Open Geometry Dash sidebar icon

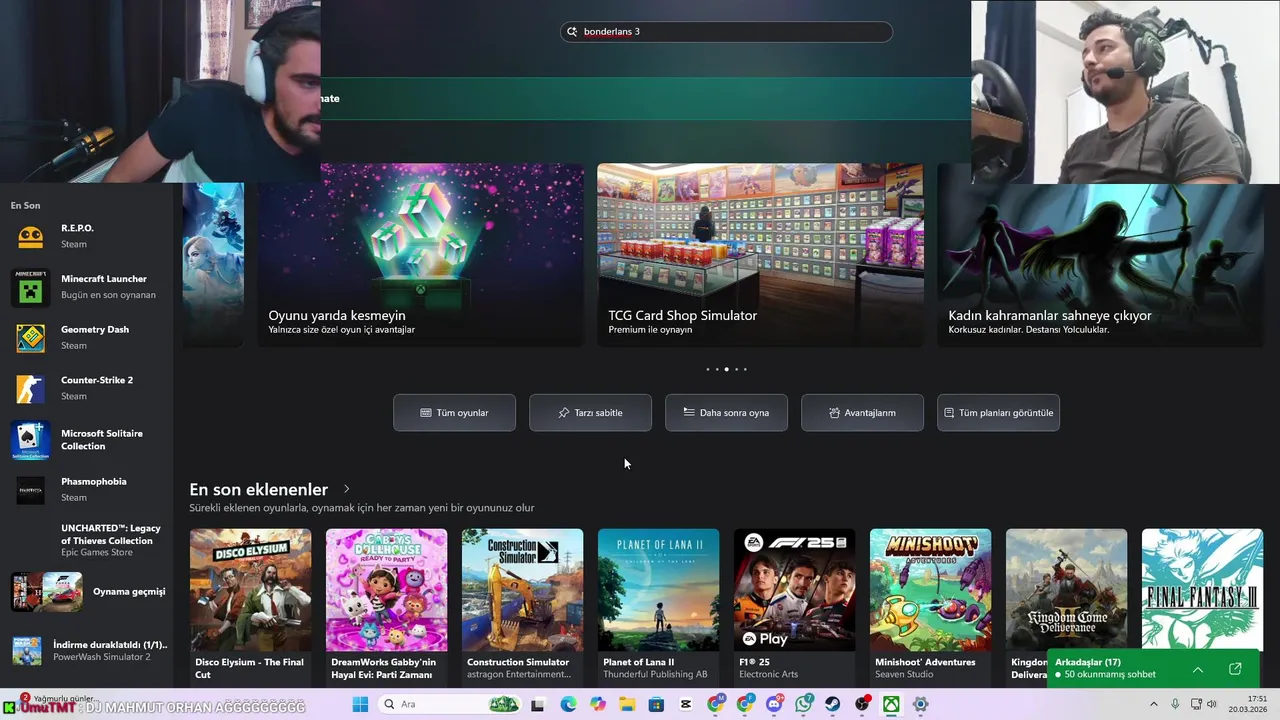click(31, 338)
